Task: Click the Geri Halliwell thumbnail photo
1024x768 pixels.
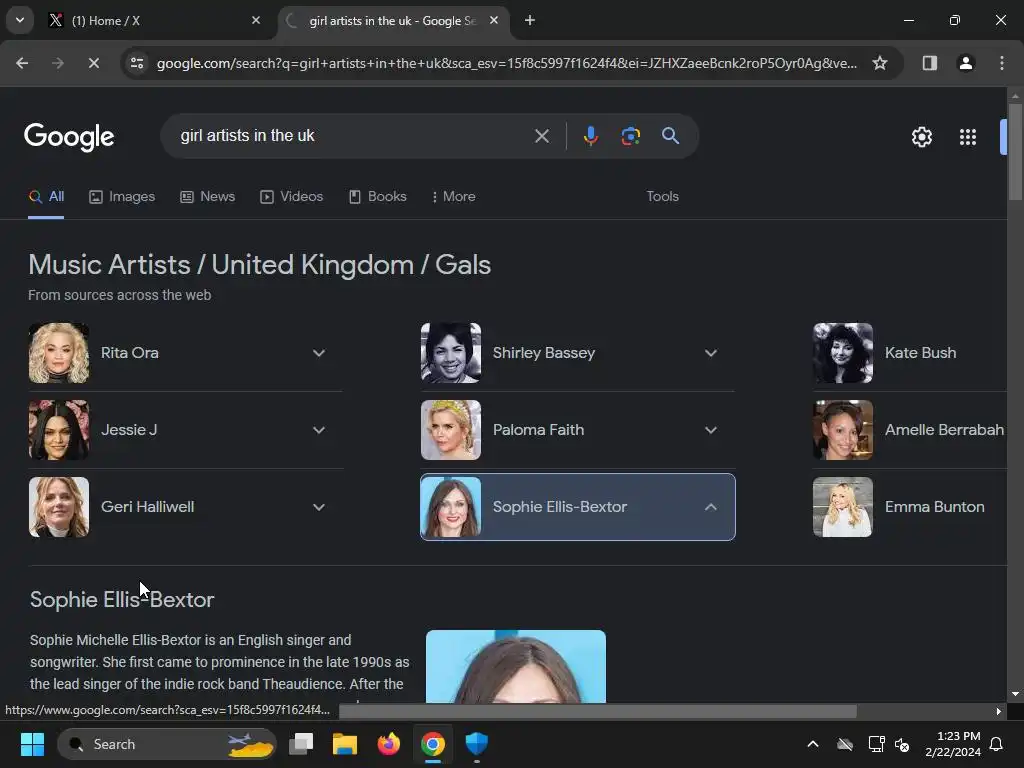Action: (x=59, y=507)
